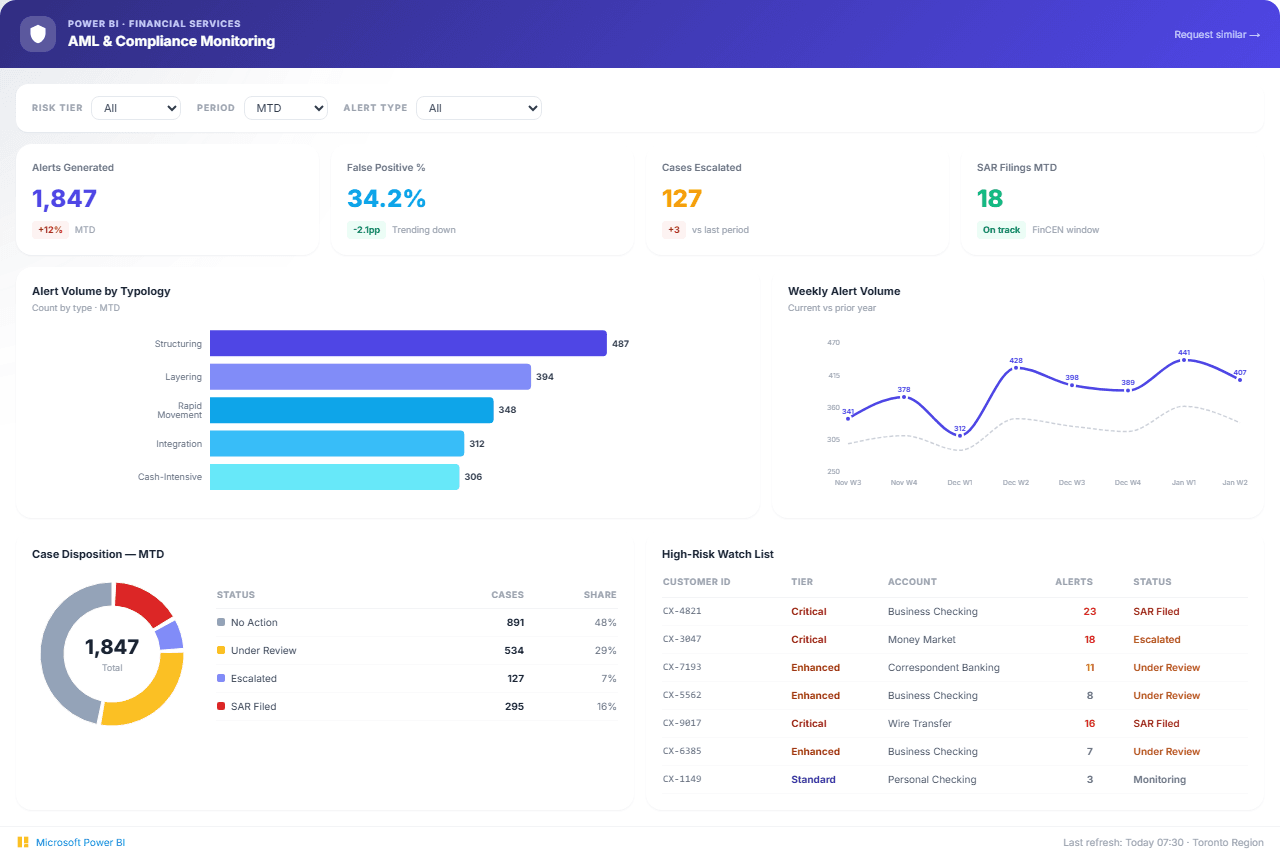Click the Wire Transfer account cell
The image size is (1280, 858).
click(x=920, y=724)
